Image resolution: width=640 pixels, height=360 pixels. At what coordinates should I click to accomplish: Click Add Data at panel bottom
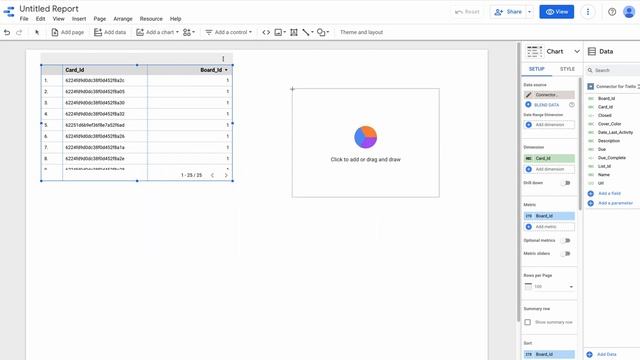click(x=602, y=354)
